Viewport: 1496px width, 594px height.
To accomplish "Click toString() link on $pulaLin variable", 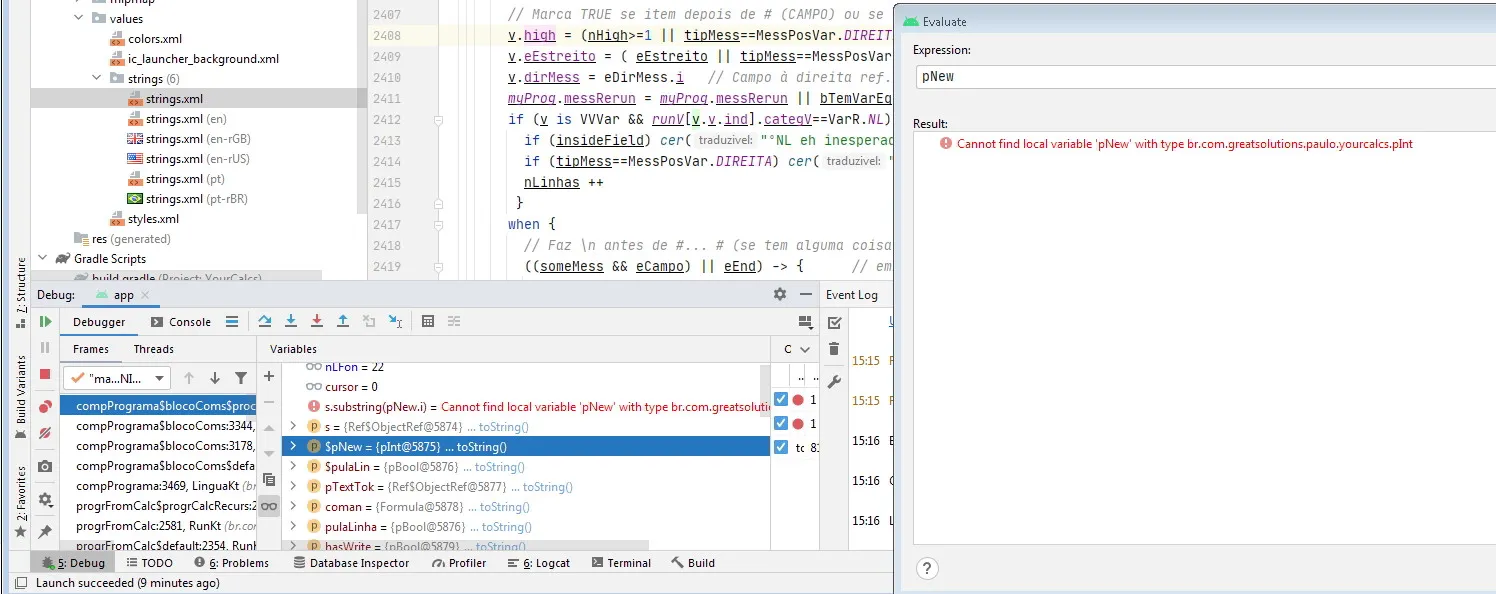I will point(501,467).
